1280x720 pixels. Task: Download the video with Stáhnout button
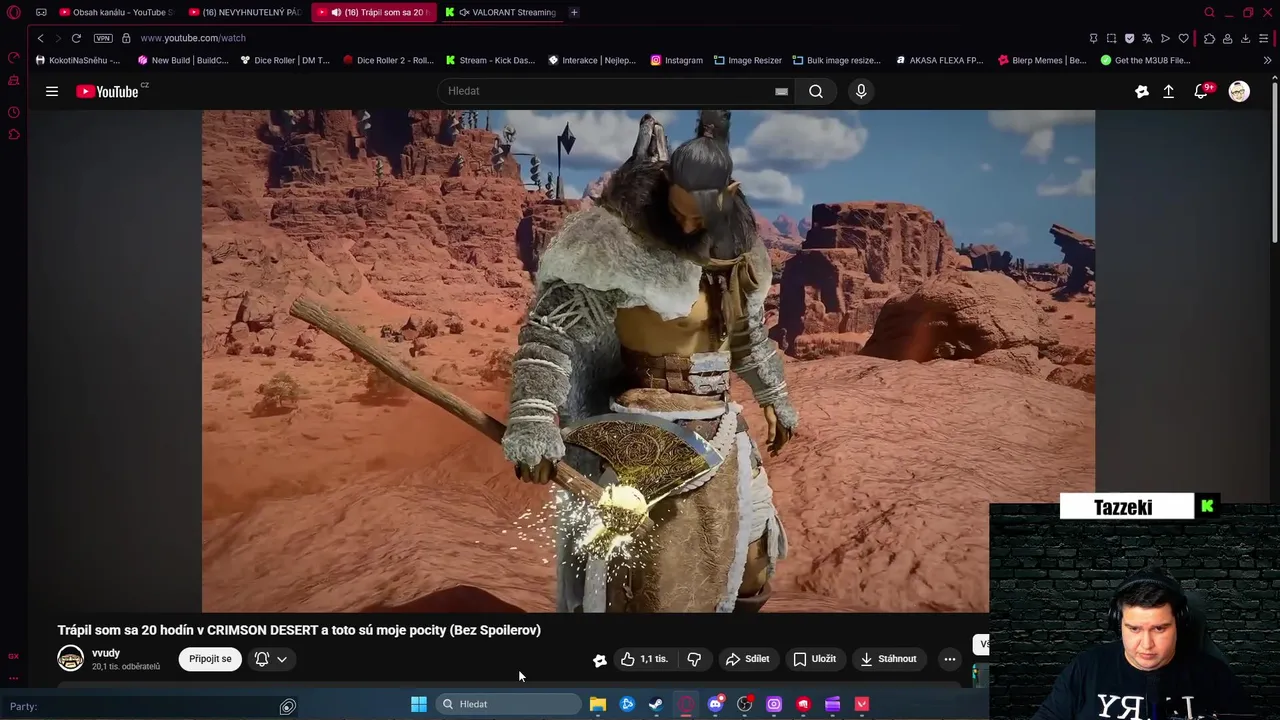(x=888, y=659)
